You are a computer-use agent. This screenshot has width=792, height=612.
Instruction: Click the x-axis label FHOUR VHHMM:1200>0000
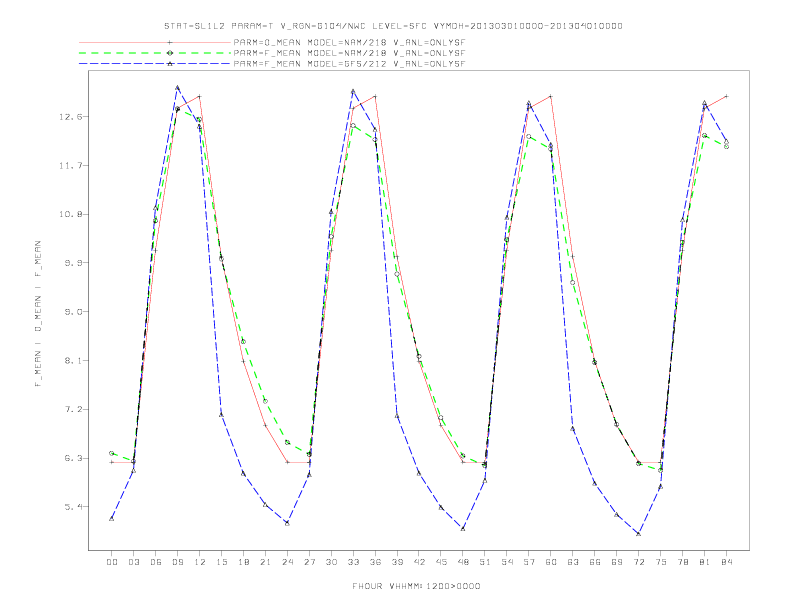(416, 586)
